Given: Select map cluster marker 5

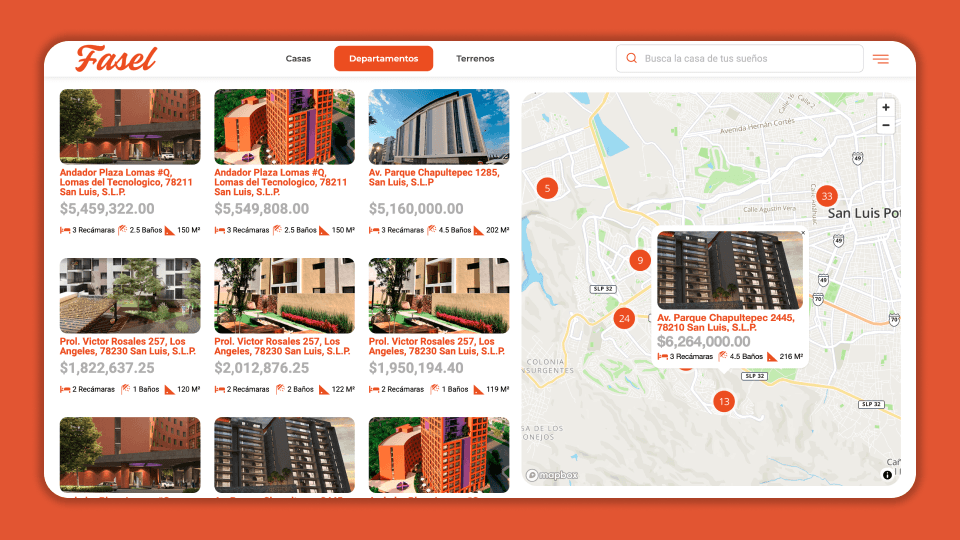Looking at the screenshot, I should pos(547,188).
